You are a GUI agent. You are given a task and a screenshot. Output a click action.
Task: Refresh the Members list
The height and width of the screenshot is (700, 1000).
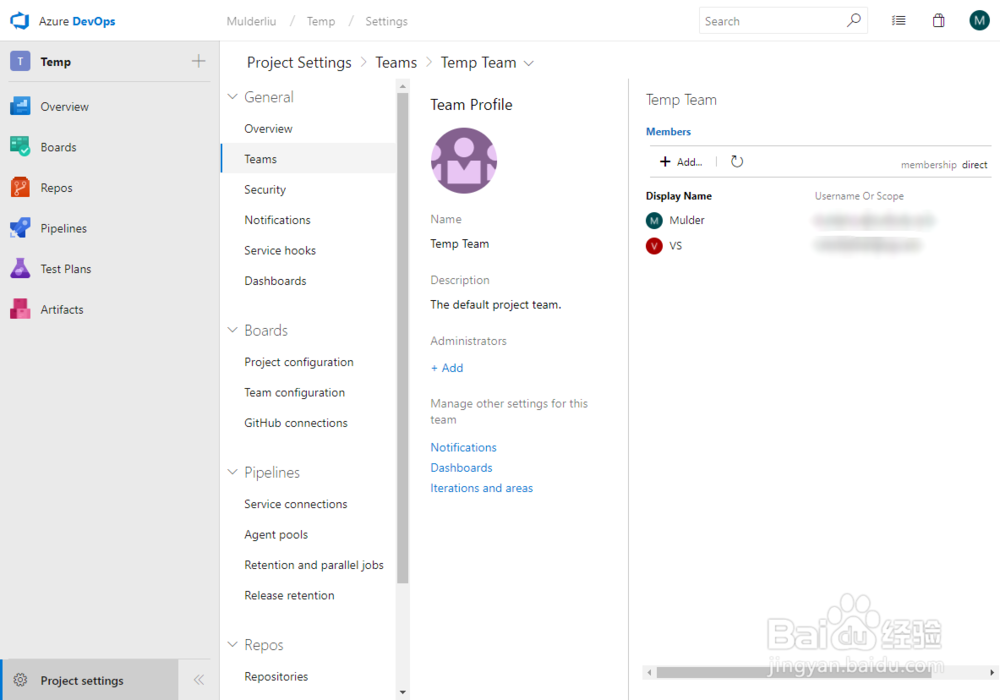[x=737, y=161]
